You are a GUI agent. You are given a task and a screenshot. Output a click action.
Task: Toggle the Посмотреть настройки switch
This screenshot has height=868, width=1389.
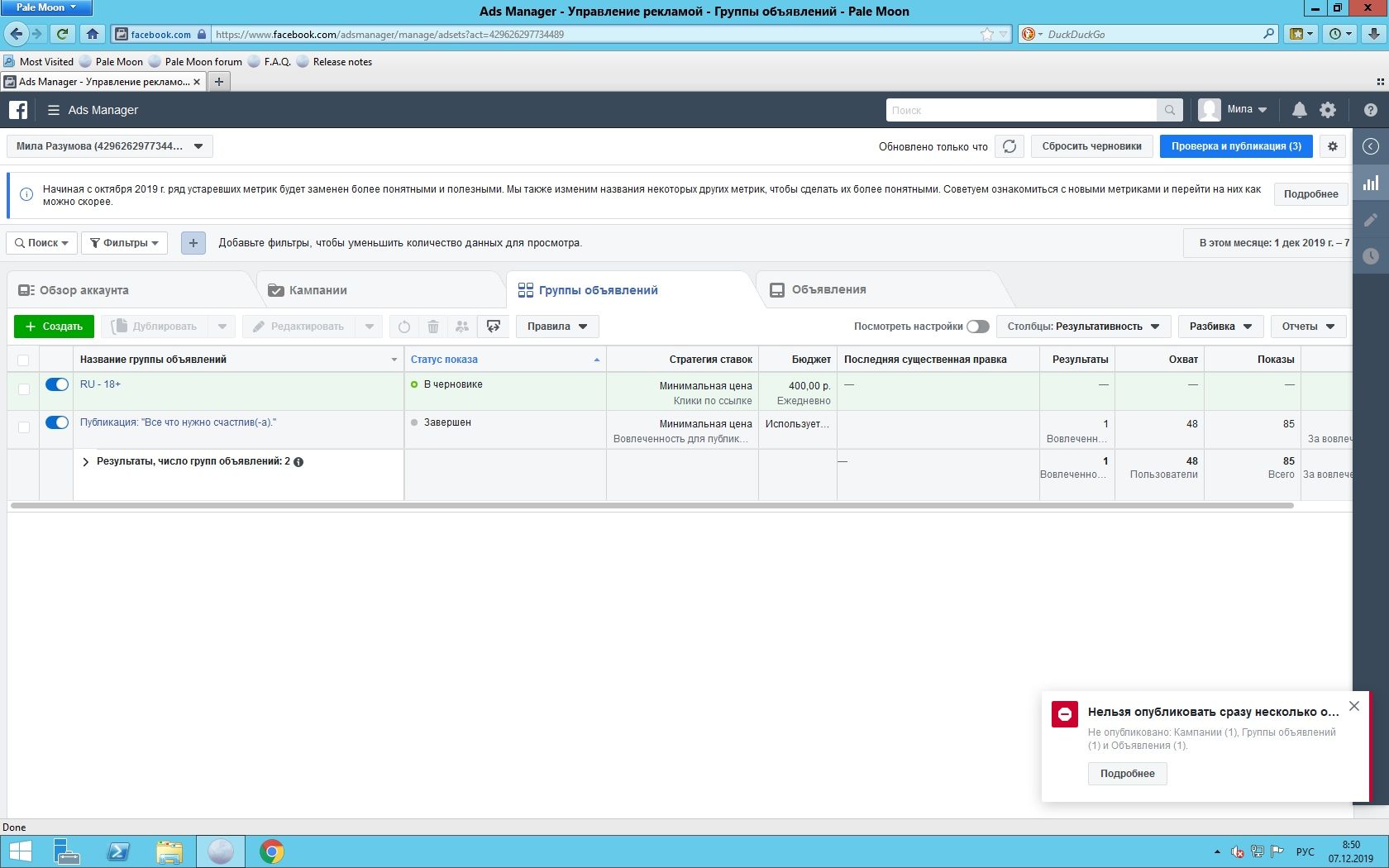coord(978,327)
